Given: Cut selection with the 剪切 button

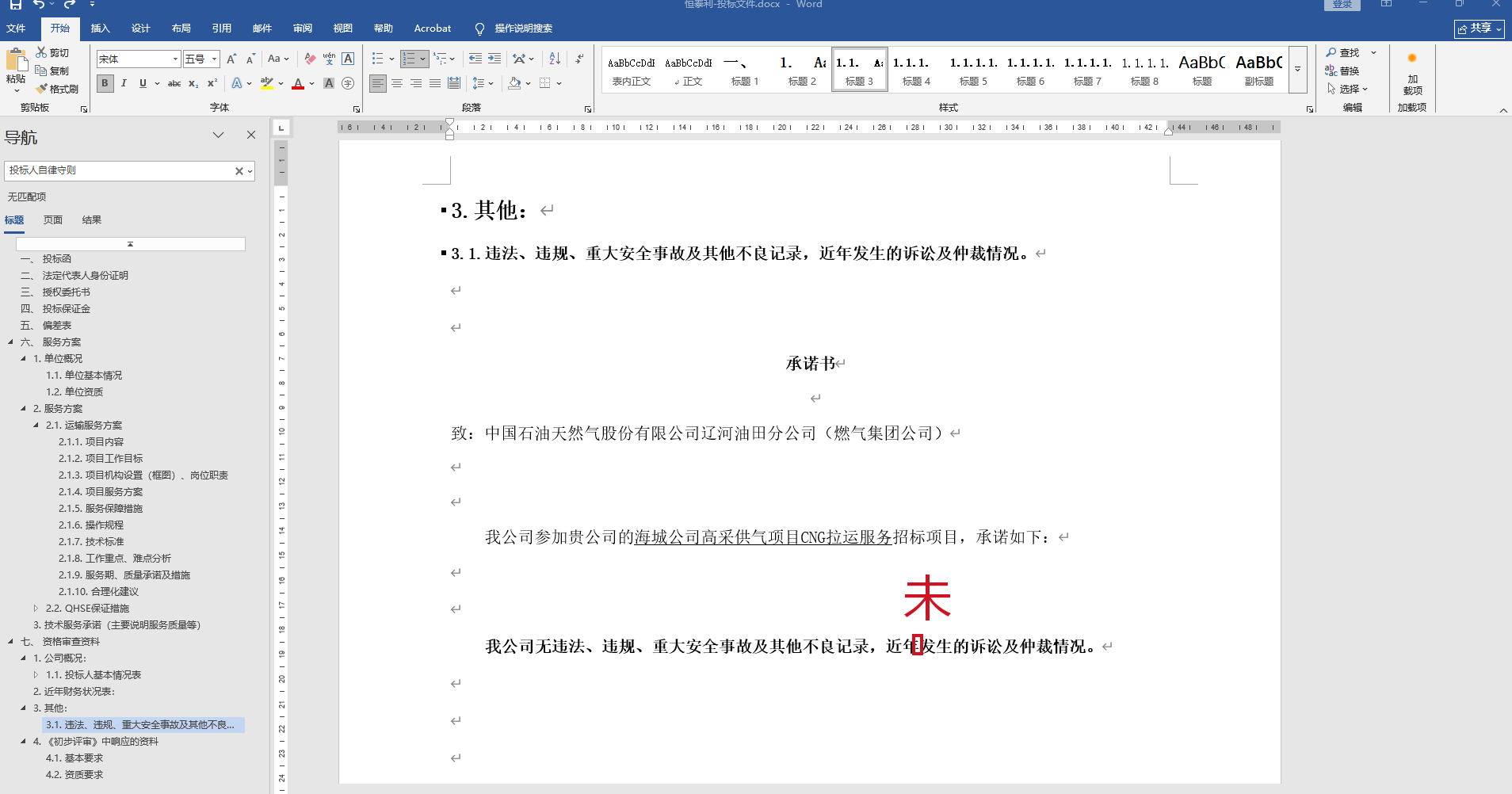Looking at the screenshot, I should [52, 52].
